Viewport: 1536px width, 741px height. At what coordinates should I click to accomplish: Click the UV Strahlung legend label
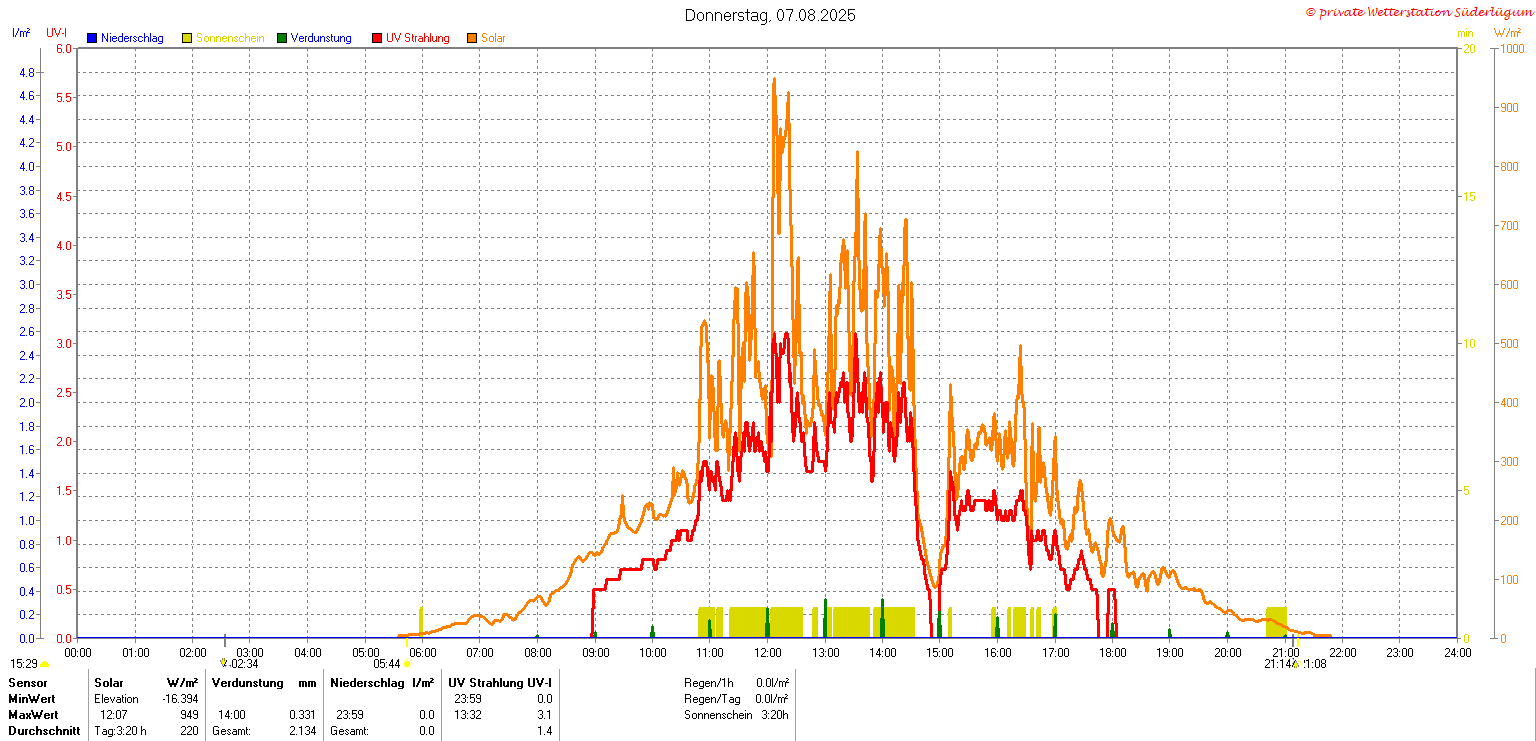pyautogui.click(x=418, y=38)
